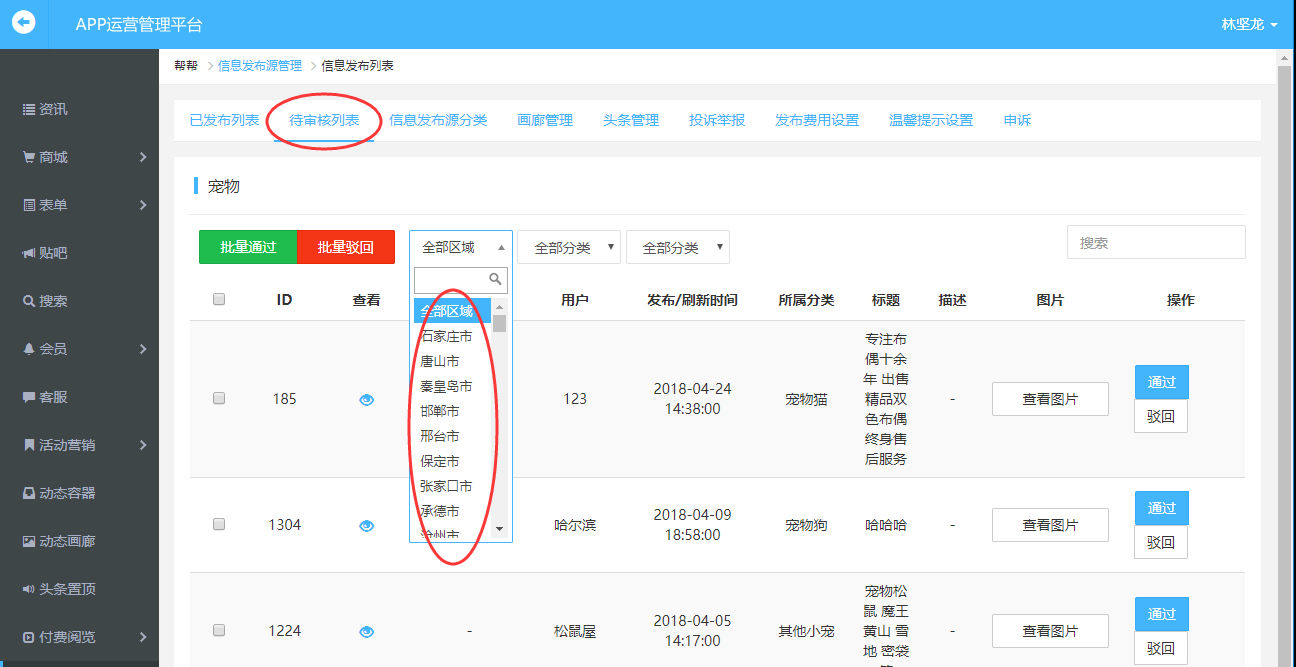This screenshot has width=1296, height=667.
Task: Check the select-all checkbox in the header row
Action: pos(218,298)
